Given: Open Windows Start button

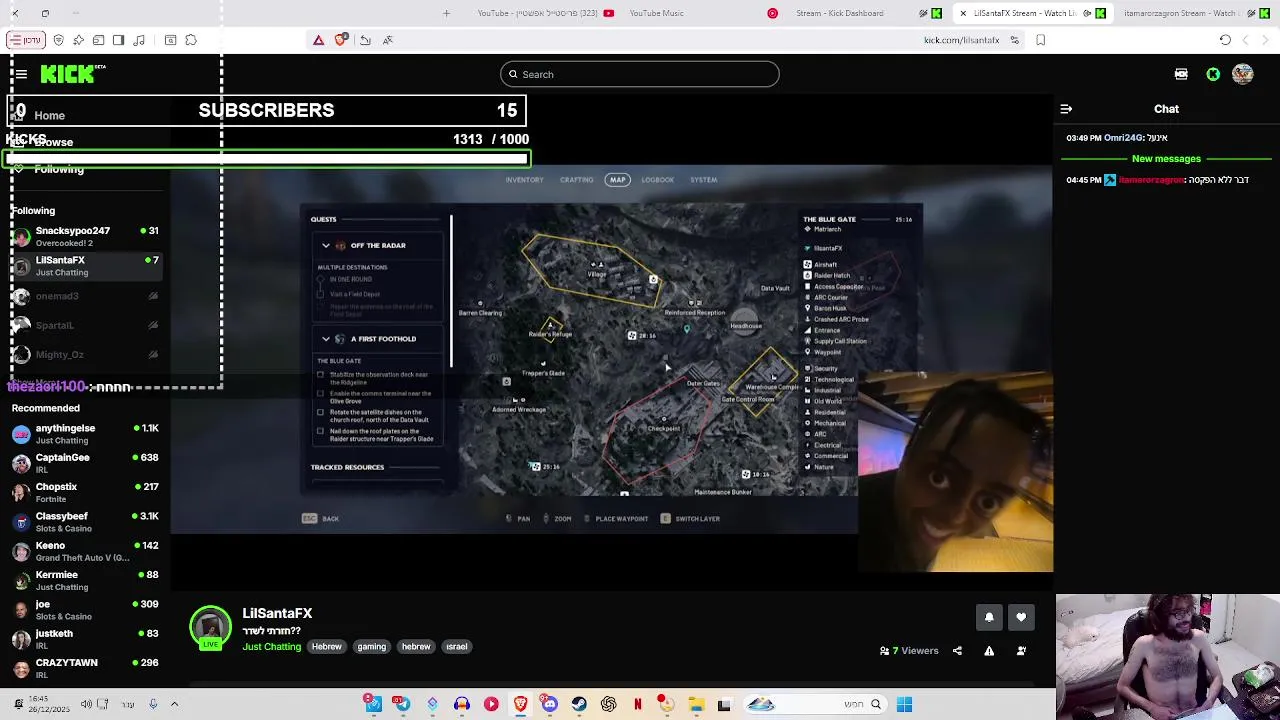Looking at the screenshot, I should point(904,704).
